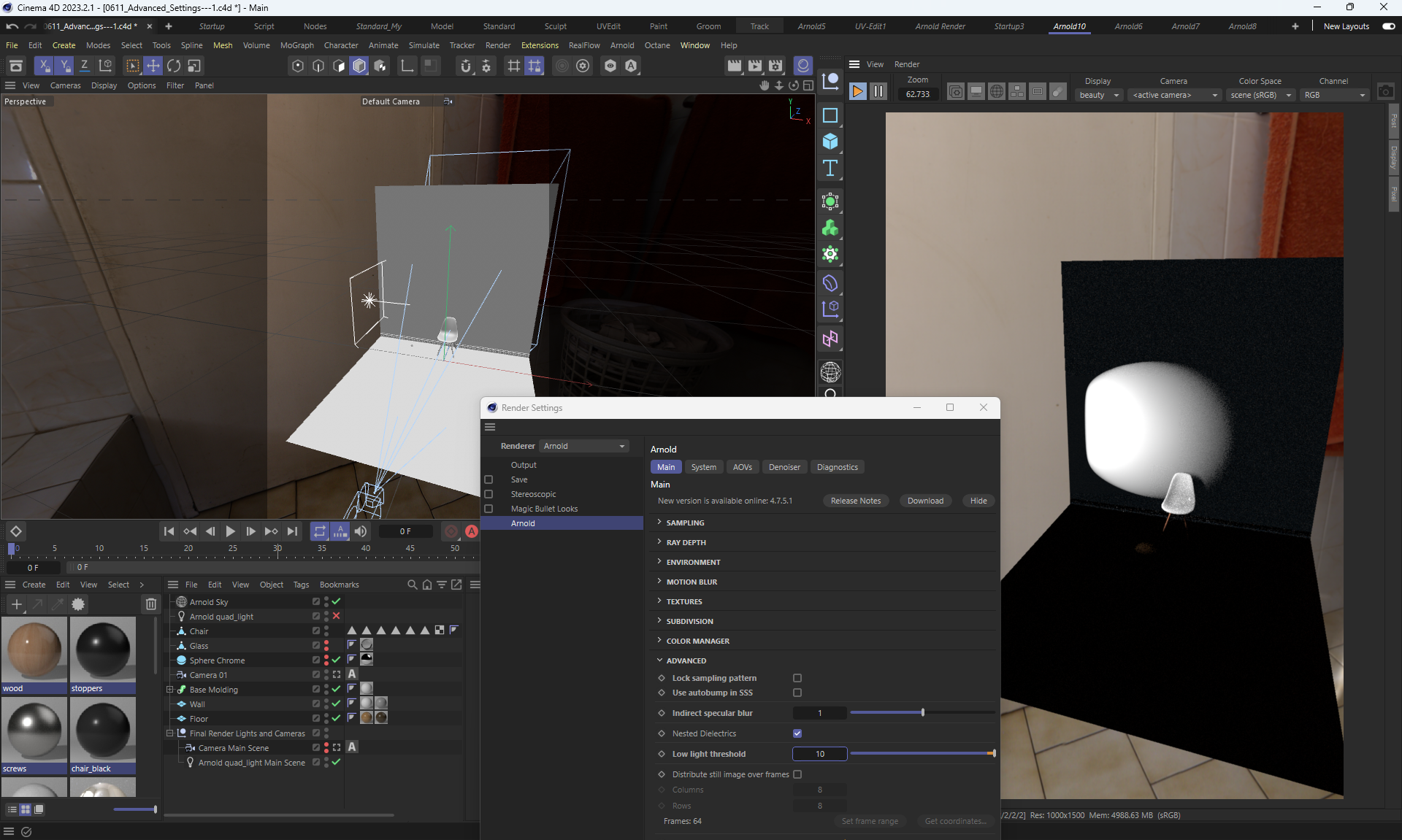Click the Download button for the new version
The height and width of the screenshot is (840, 1402).
pyautogui.click(x=925, y=501)
